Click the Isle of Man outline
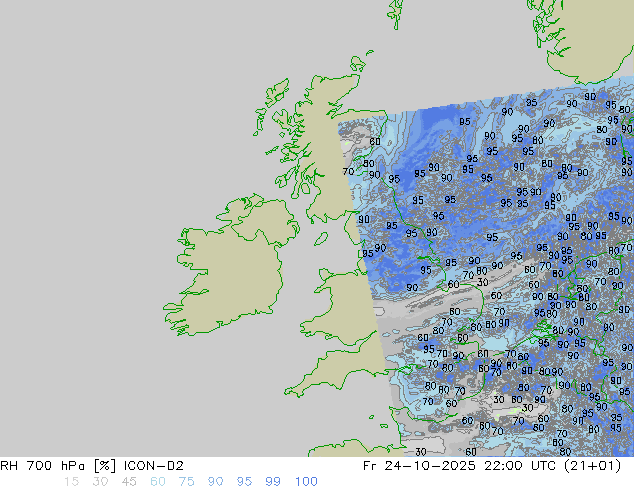Viewport: 634px width, 490px height. pyautogui.click(x=321, y=239)
